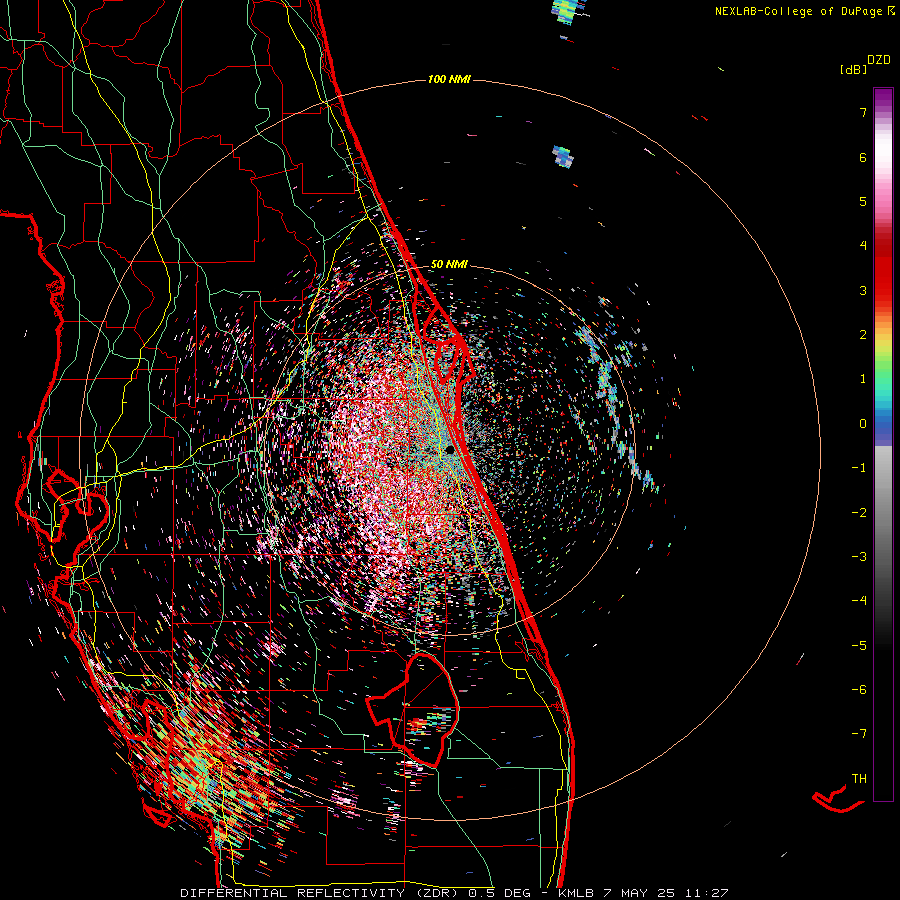Click the TH threshold label on scale

[x=859, y=779]
